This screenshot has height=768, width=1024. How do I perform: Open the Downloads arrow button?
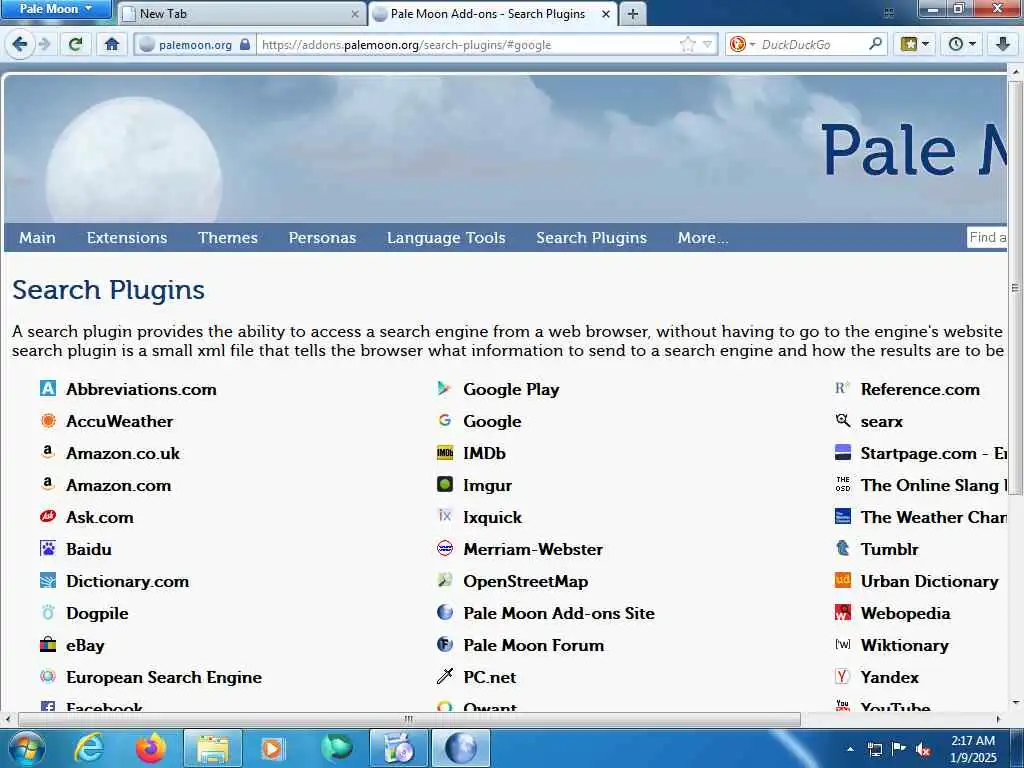pyautogui.click(x=1003, y=44)
